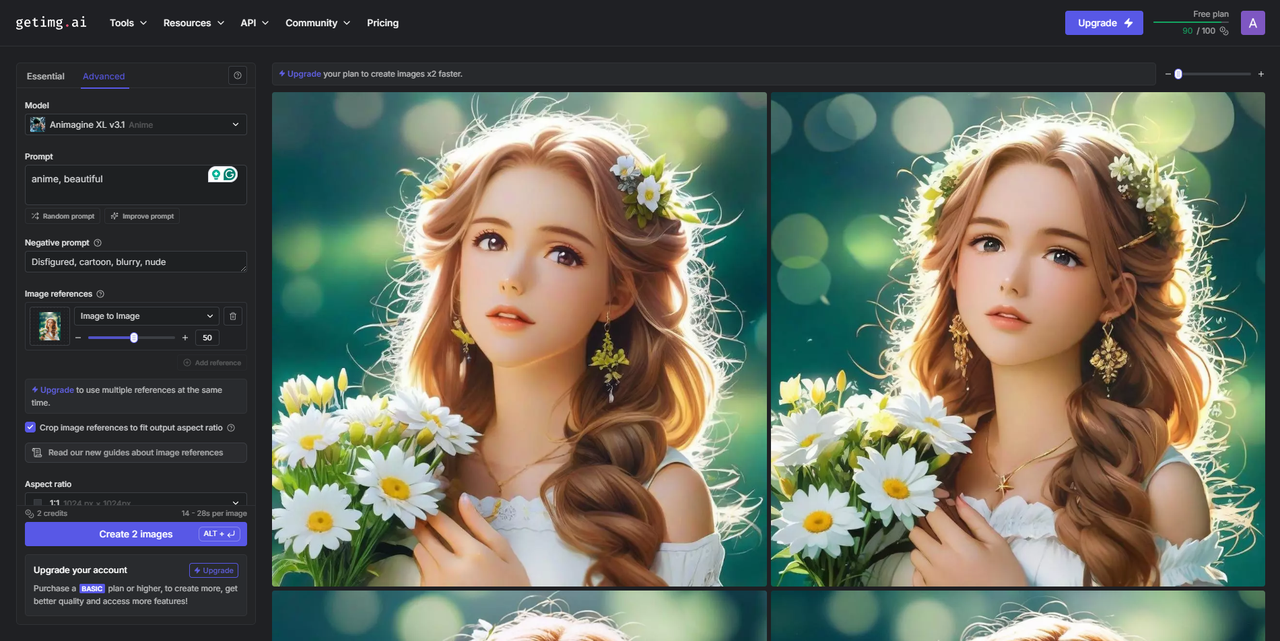1280x641 pixels.
Task: Click the Add reference plus icon
Action: pyautogui.click(x=187, y=363)
